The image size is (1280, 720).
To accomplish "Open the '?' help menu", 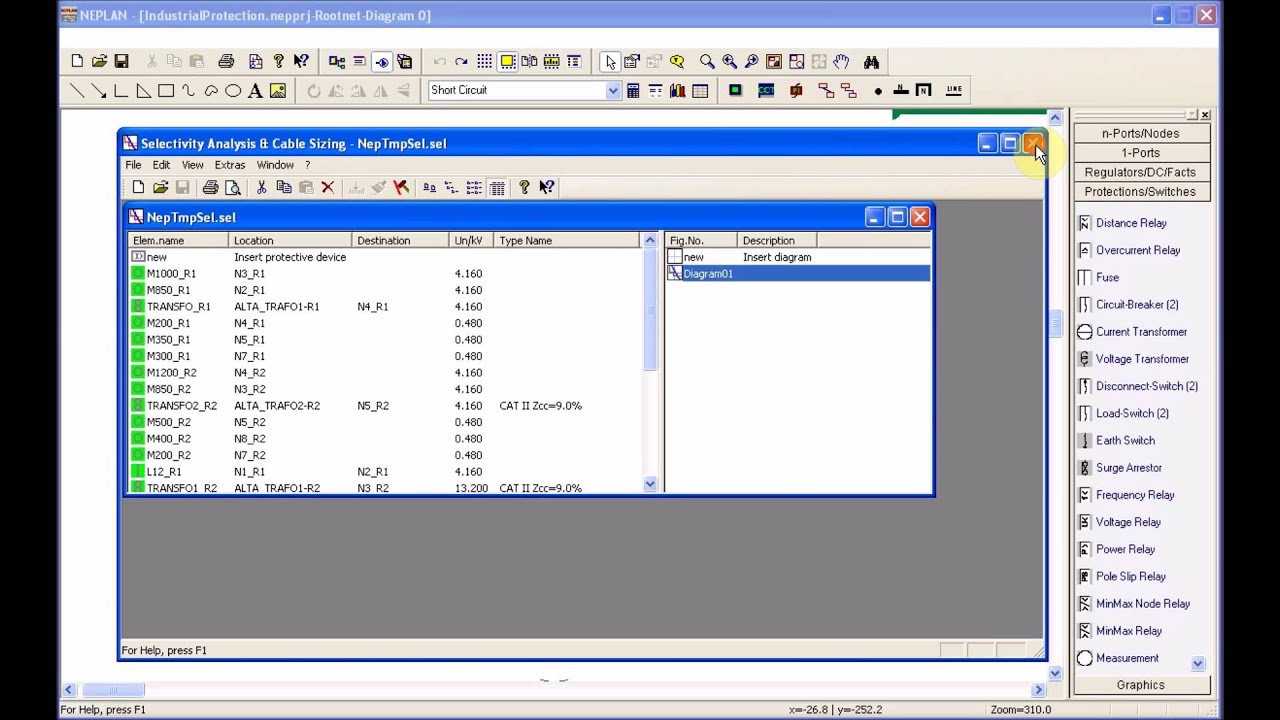I will [308, 165].
